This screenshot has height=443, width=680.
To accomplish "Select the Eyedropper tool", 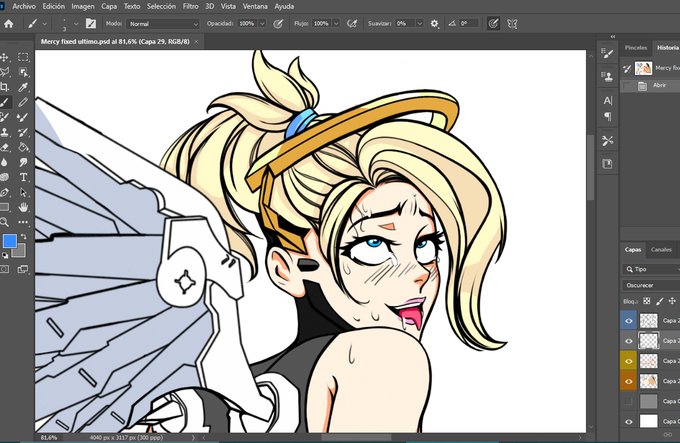I will pyautogui.click(x=23, y=87).
